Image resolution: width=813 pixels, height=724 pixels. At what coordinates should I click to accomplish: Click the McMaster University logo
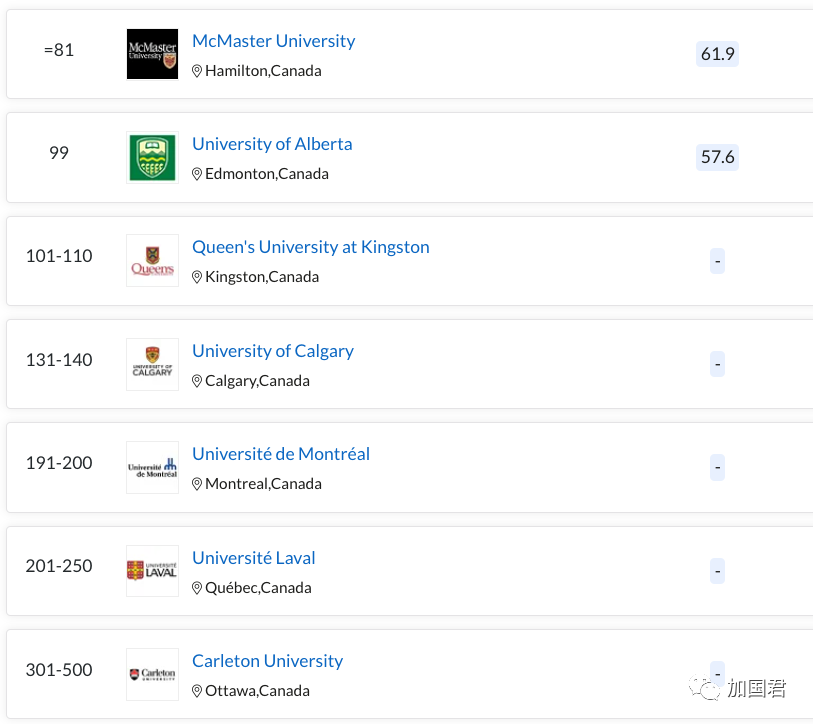coord(152,54)
